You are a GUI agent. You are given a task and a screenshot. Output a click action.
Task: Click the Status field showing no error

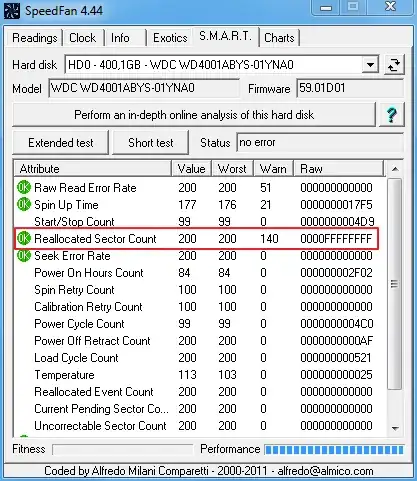click(320, 143)
